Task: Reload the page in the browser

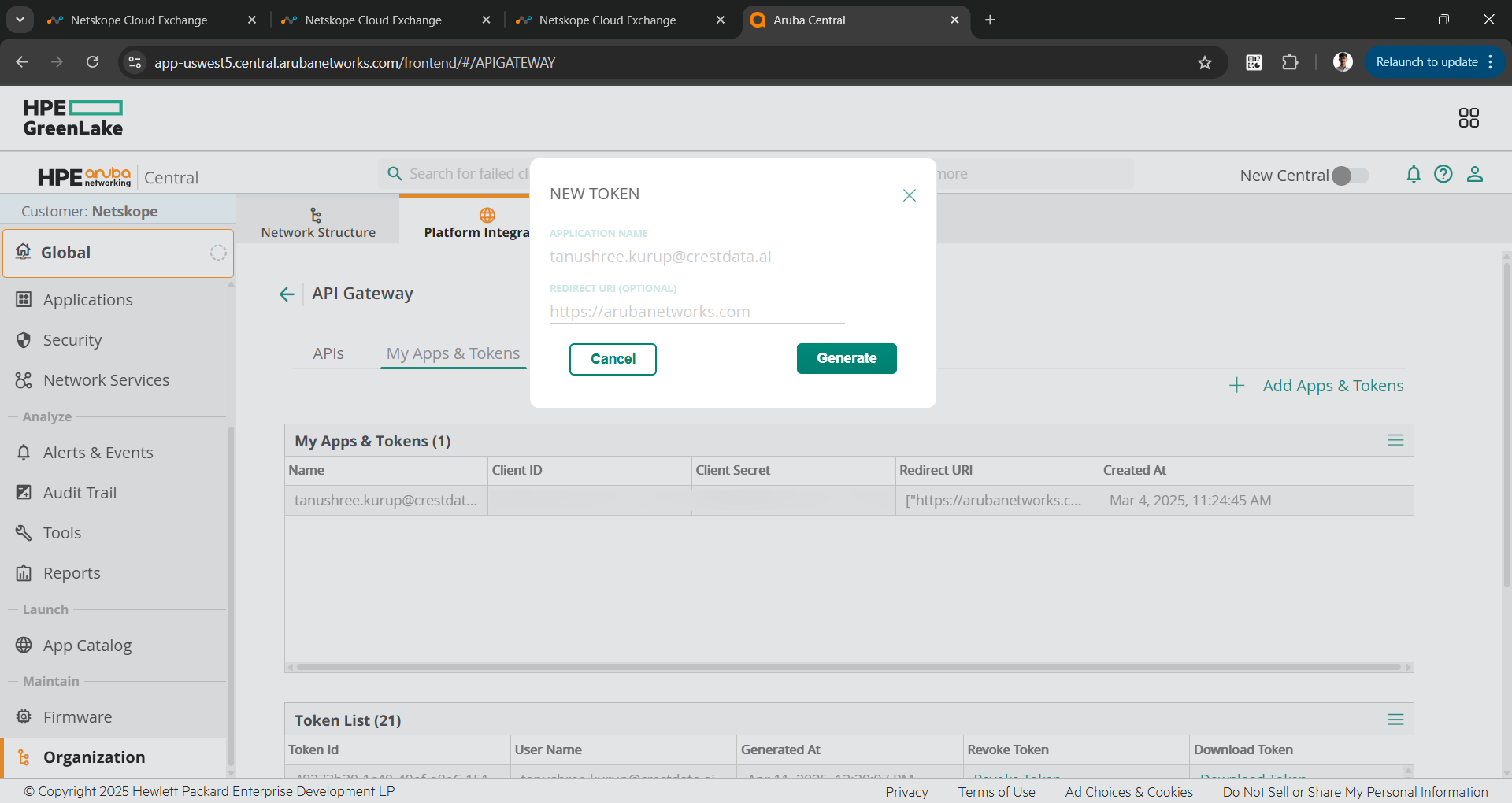Action: (x=93, y=62)
